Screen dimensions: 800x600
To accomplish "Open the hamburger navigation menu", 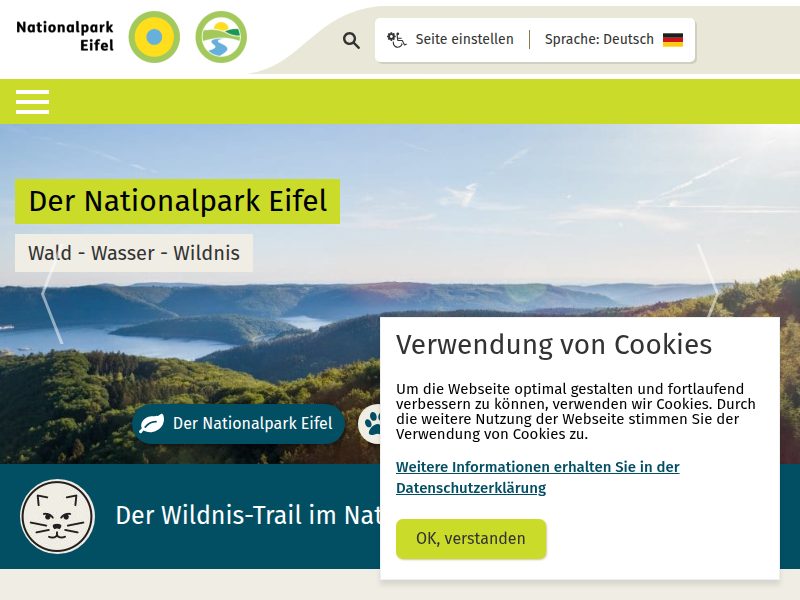I will point(32,102).
